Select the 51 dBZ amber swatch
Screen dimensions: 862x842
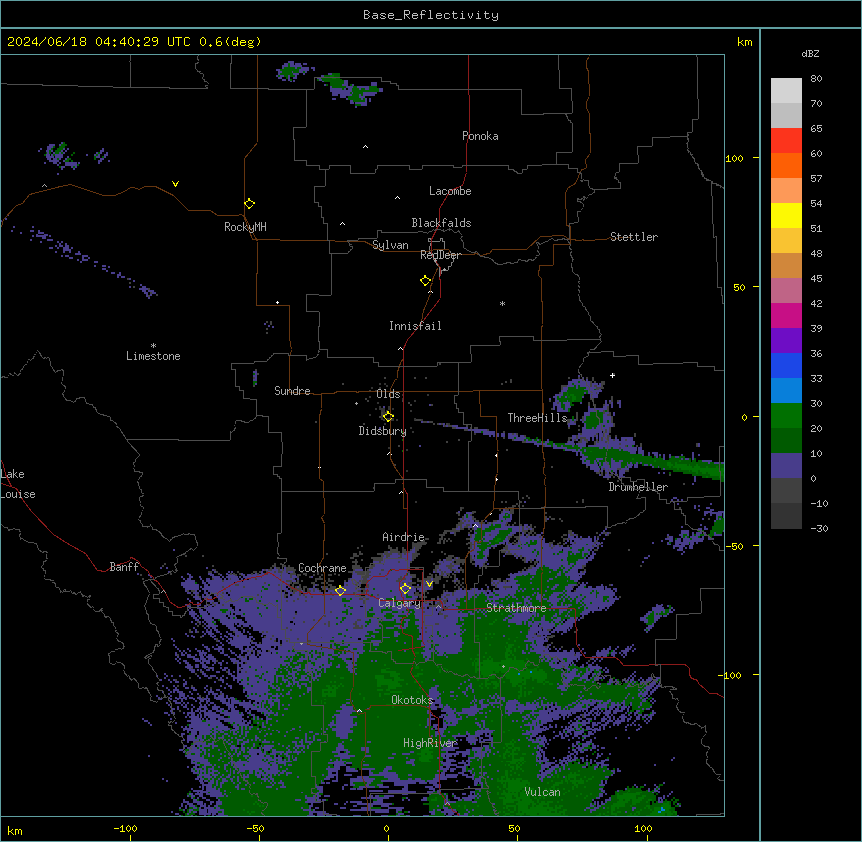[786, 240]
